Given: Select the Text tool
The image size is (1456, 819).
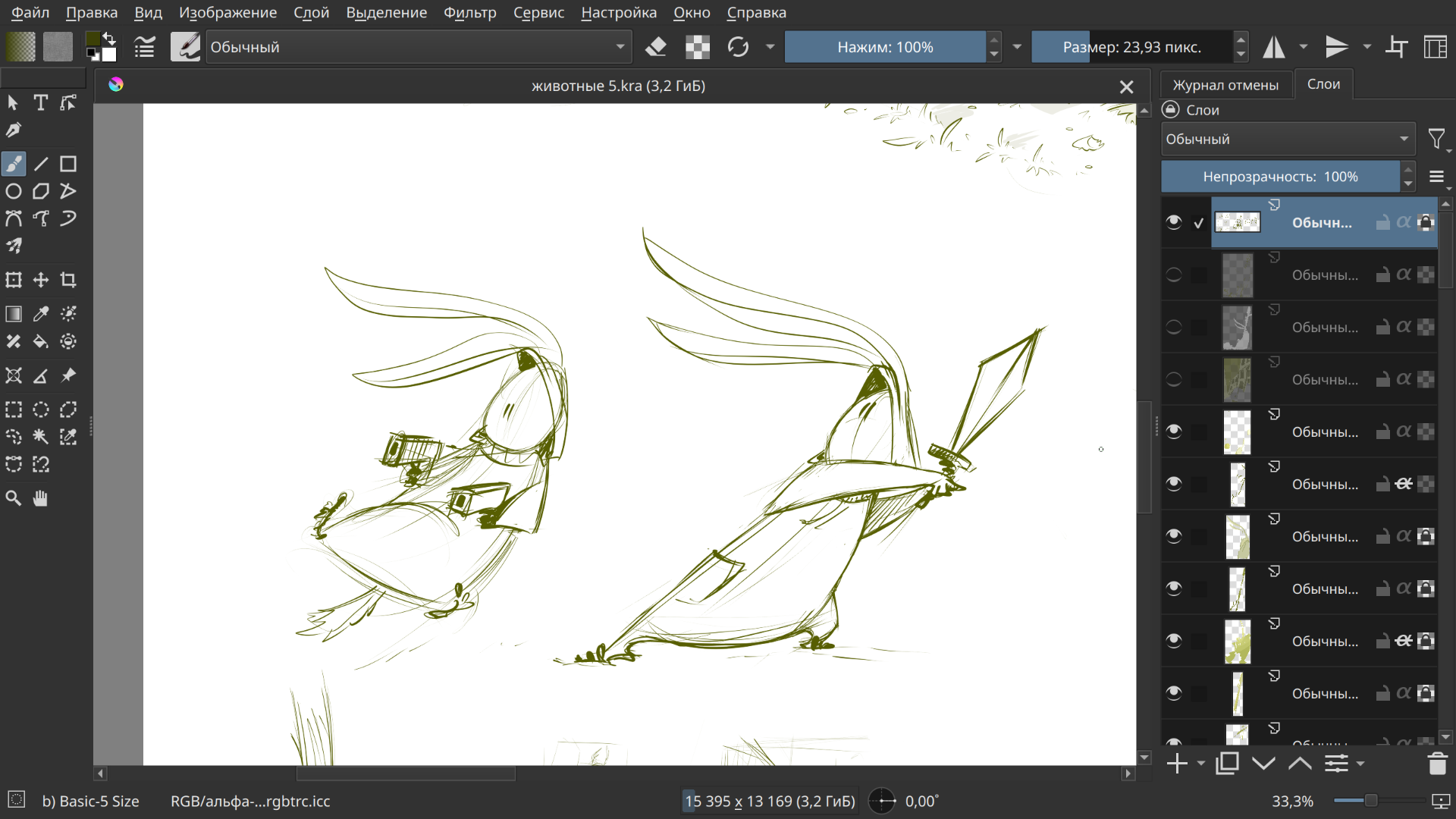Looking at the screenshot, I should coord(41,102).
